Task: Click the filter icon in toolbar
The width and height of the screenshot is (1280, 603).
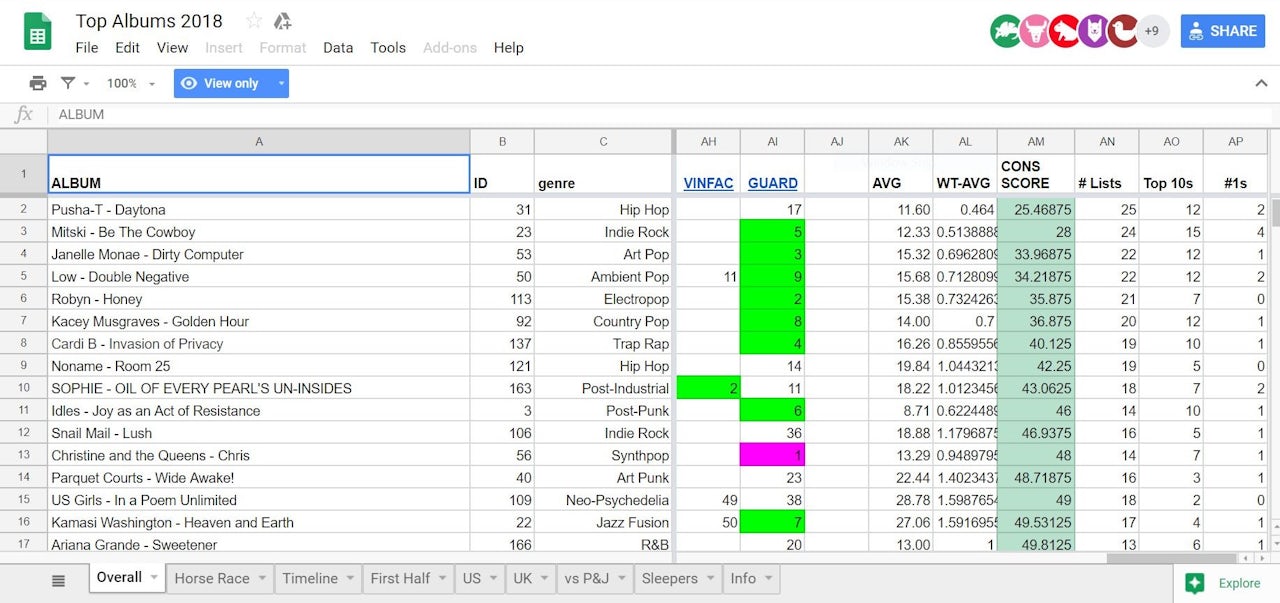Action: pyautogui.click(x=68, y=83)
